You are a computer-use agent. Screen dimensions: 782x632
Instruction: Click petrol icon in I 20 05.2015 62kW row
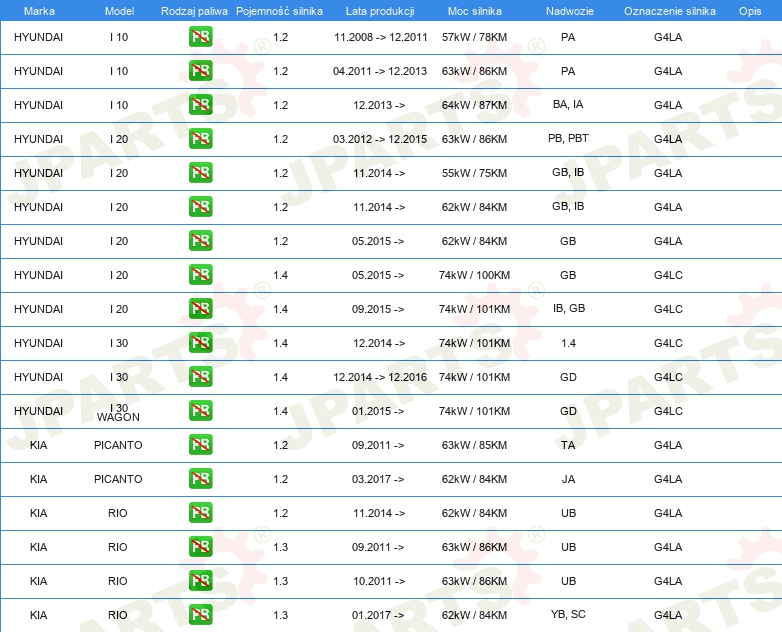[200, 240]
